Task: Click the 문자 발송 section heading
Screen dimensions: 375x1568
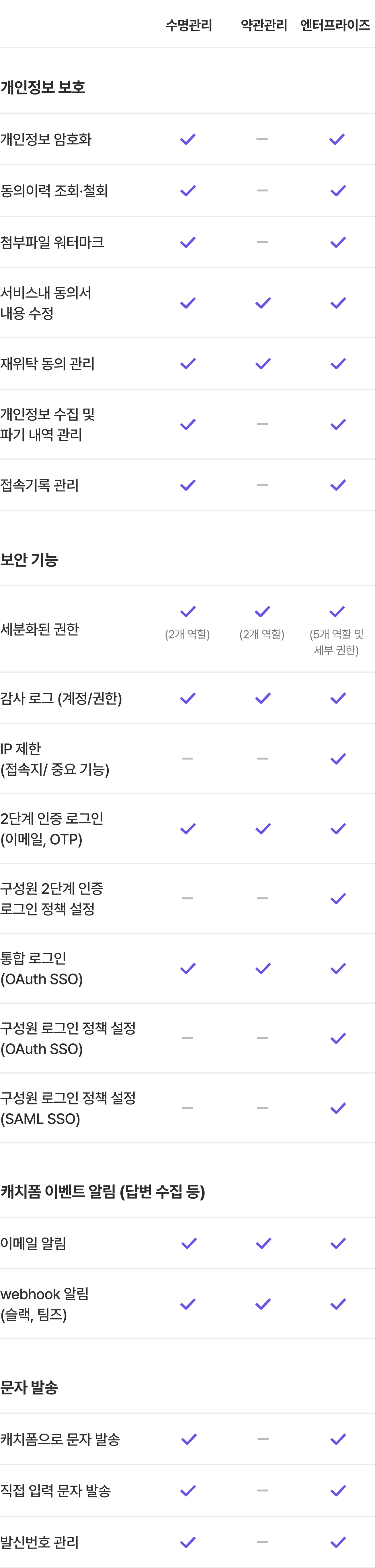Action: tap(29, 1387)
